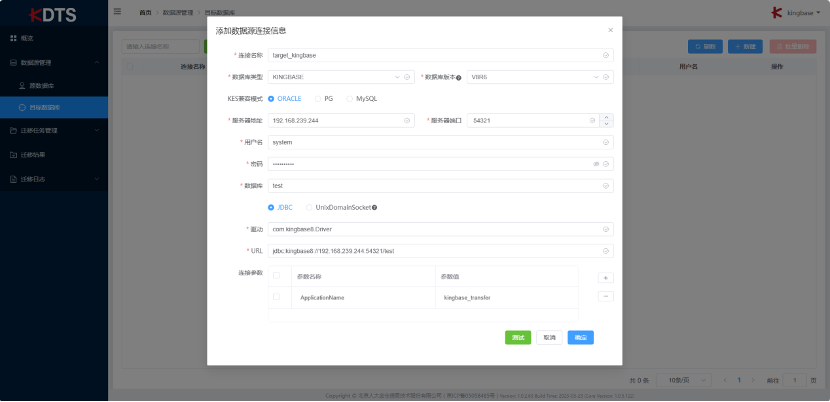
Task: Click the ApplicationName parameter name cell
Action: coord(363,298)
